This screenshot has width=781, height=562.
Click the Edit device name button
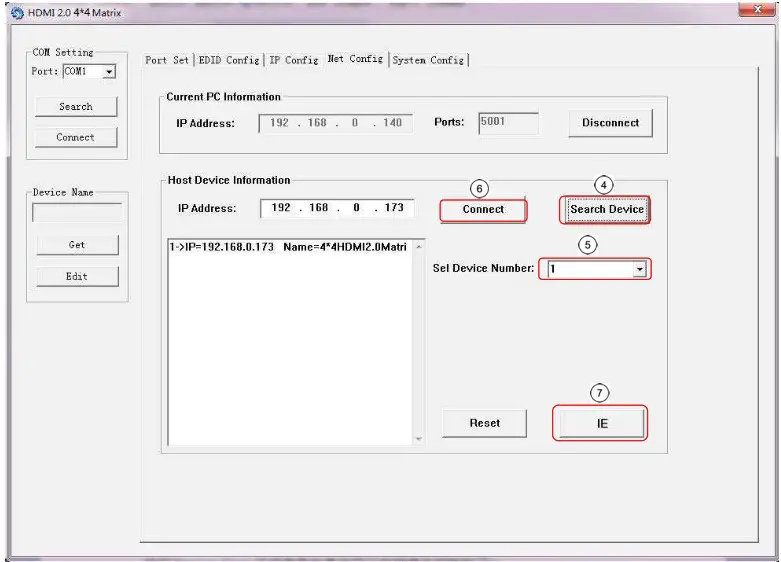[x=77, y=277]
